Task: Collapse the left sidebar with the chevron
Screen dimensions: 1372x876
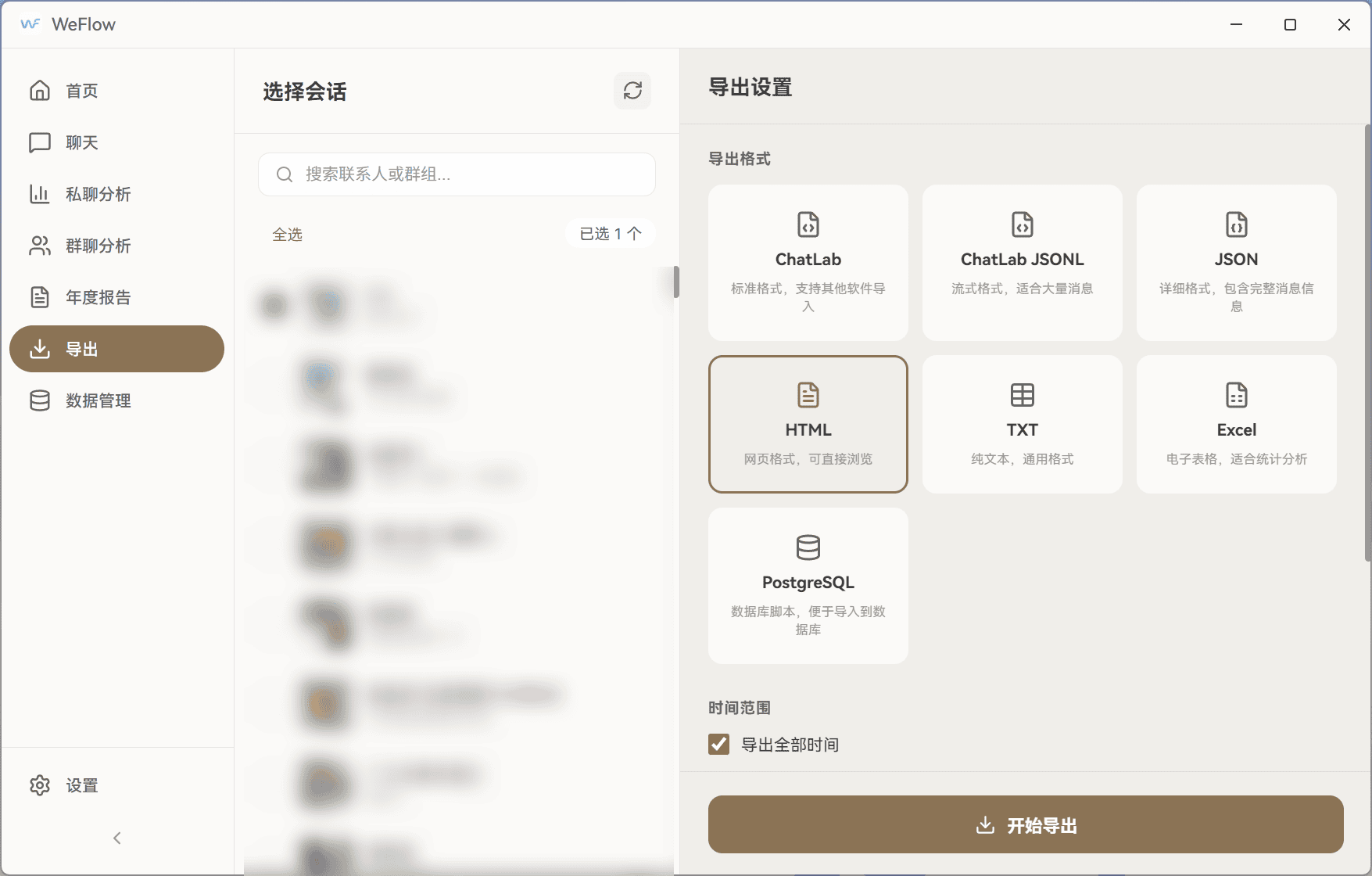Action: click(x=116, y=838)
